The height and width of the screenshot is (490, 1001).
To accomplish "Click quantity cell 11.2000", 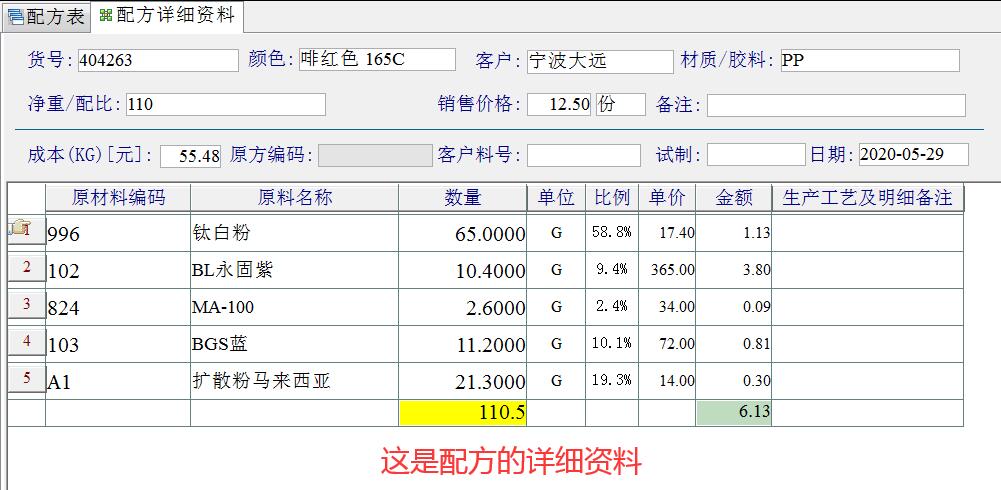I will click(463, 344).
